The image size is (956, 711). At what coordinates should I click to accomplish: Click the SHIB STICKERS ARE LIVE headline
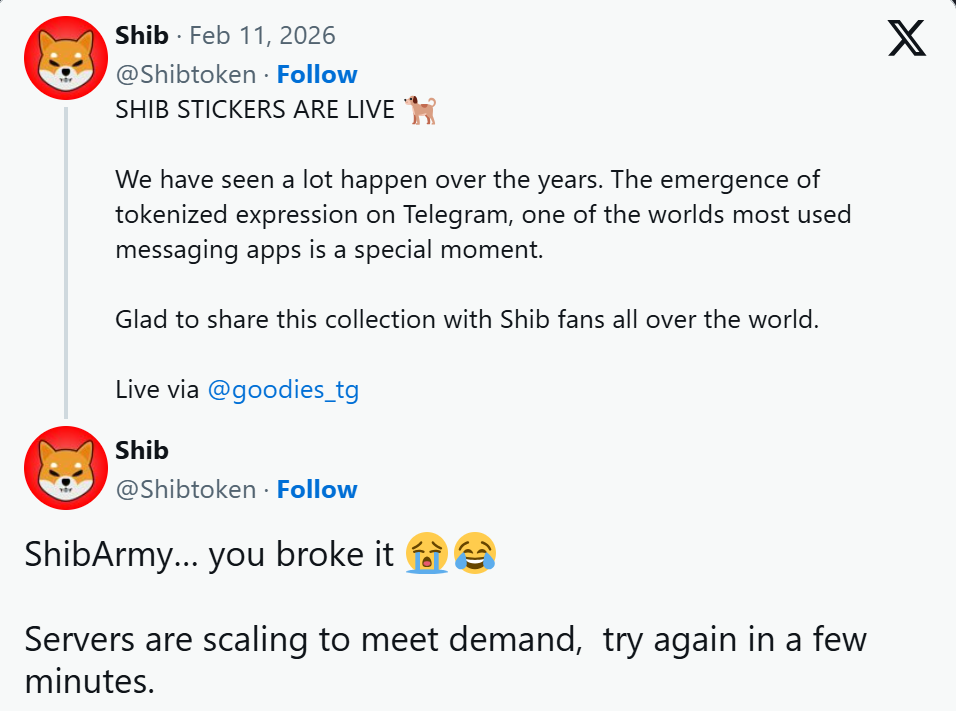[255, 110]
